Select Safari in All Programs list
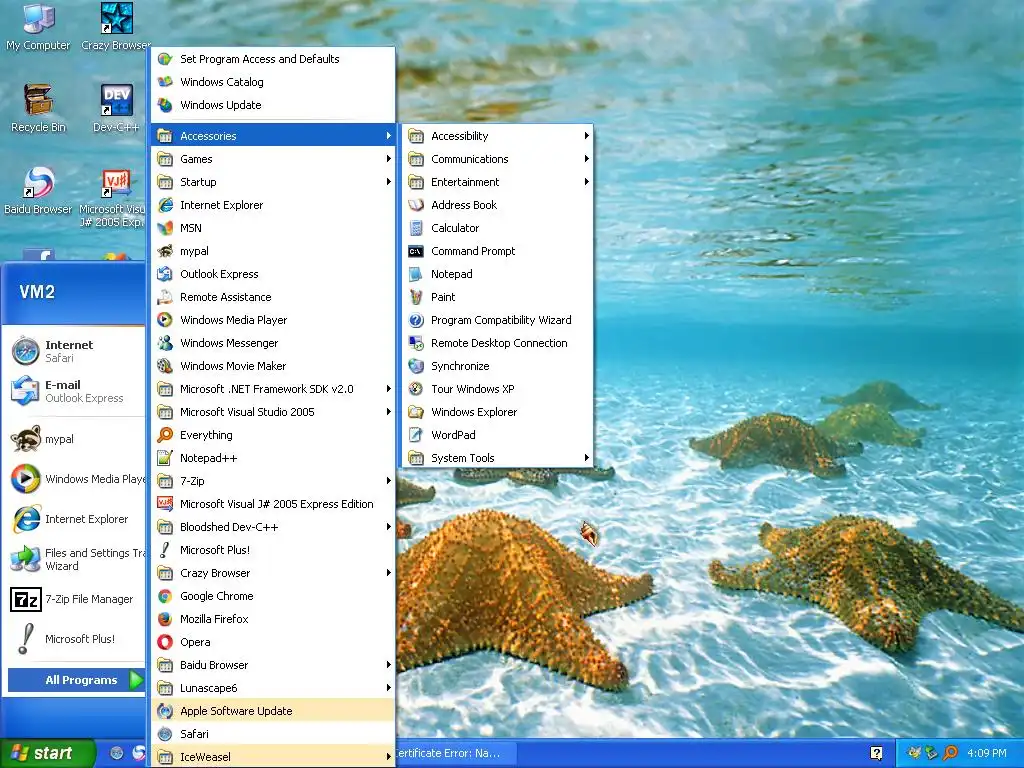Viewport: 1024px width, 768px height. click(274, 734)
